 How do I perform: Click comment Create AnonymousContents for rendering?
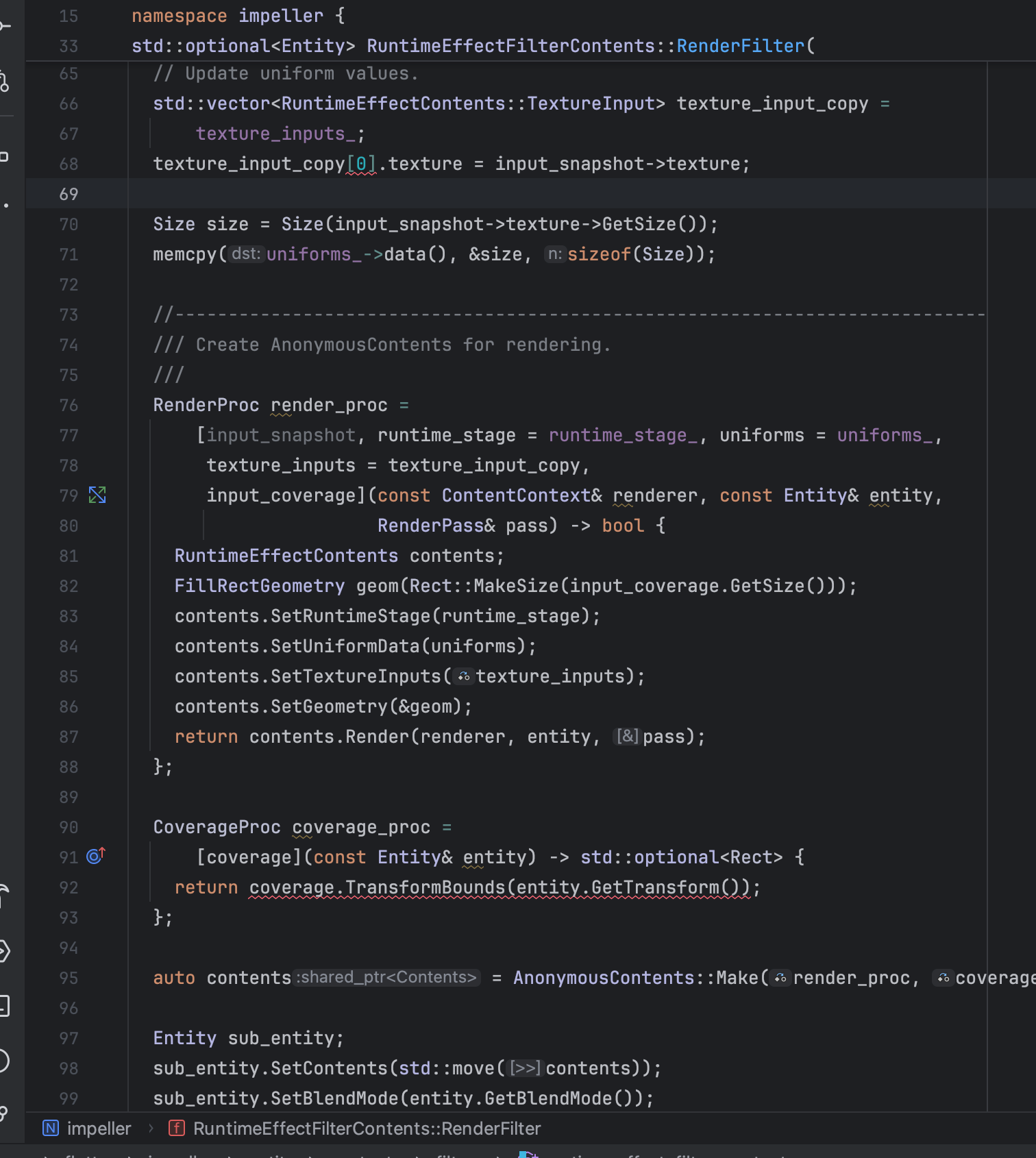[382, 345]
